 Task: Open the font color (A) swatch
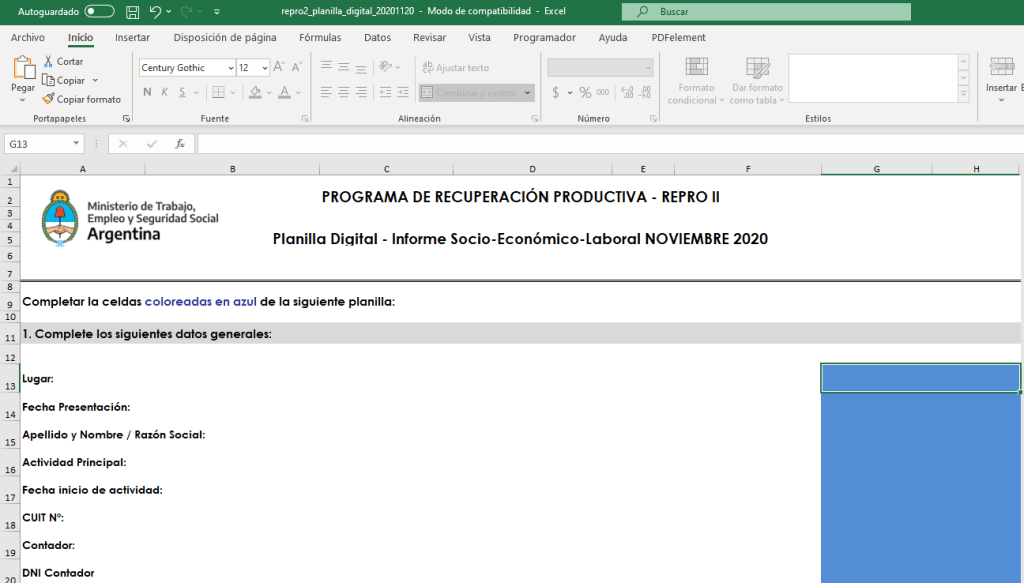[285, 92]
